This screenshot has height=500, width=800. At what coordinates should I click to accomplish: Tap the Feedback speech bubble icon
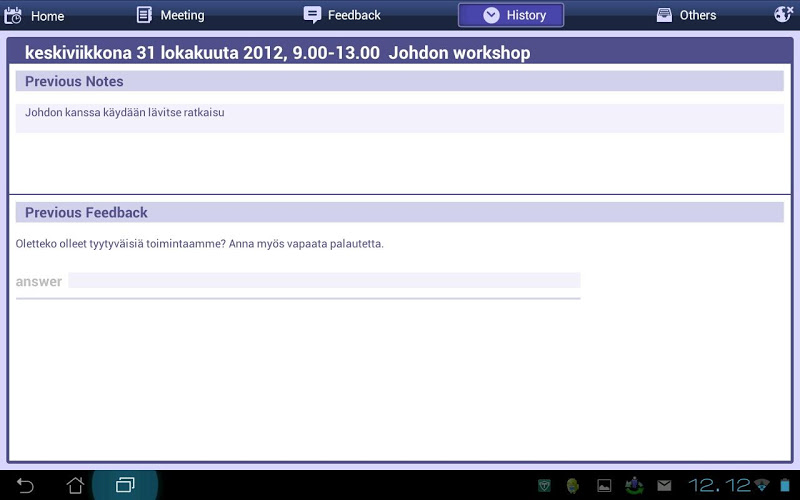(312, 15)
